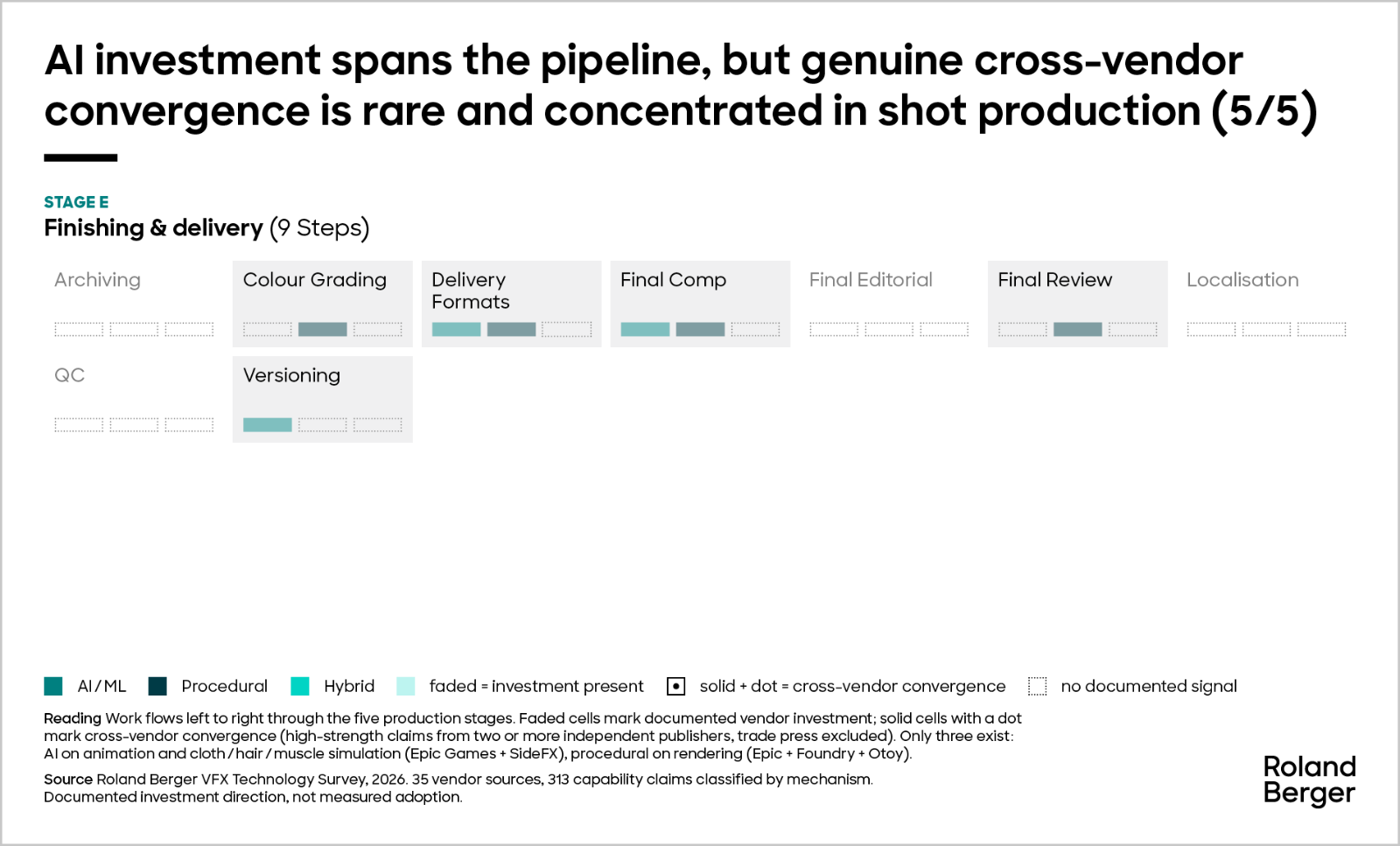Select the Delivery Formats step card
This screenshot has width=1400, height=846.
point(511,304)
